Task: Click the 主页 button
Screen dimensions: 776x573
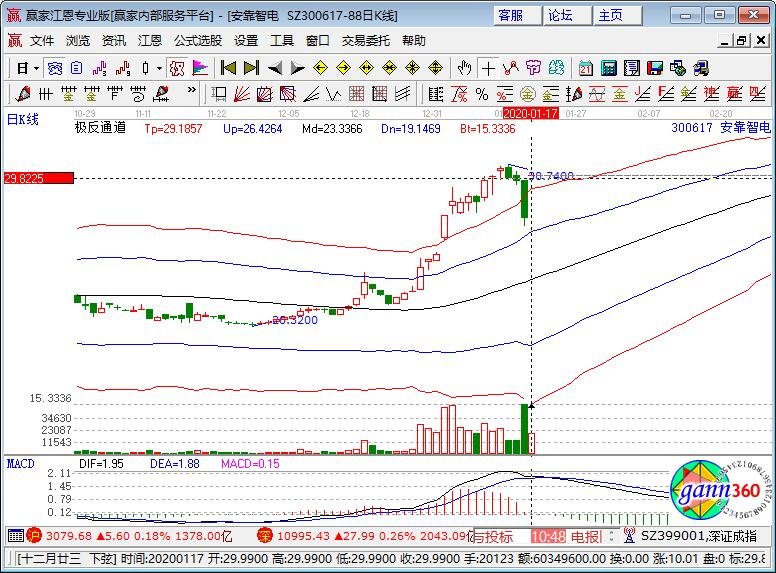Action: click(x=610, y=15)
